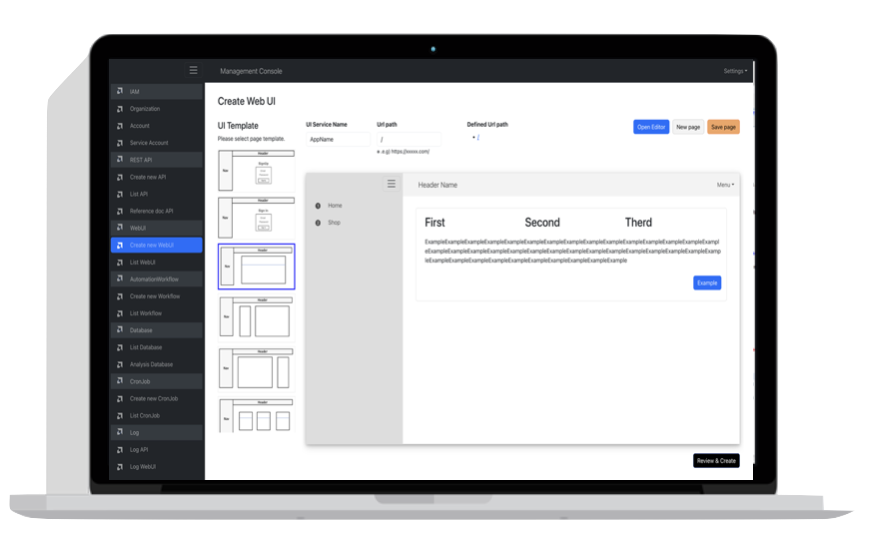Click the icon next to List Database
This screenshot has width=880, height=548.
click(x=120, y=347)
